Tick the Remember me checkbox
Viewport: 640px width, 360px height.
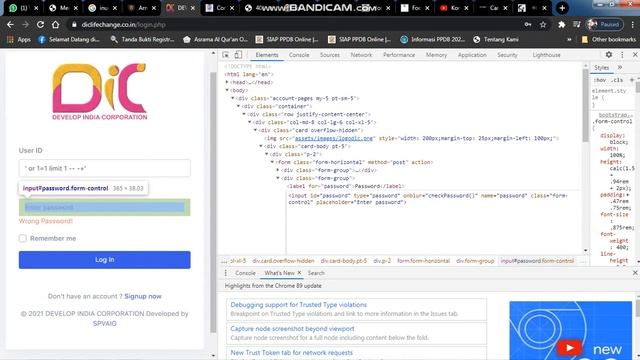point(22,238)
